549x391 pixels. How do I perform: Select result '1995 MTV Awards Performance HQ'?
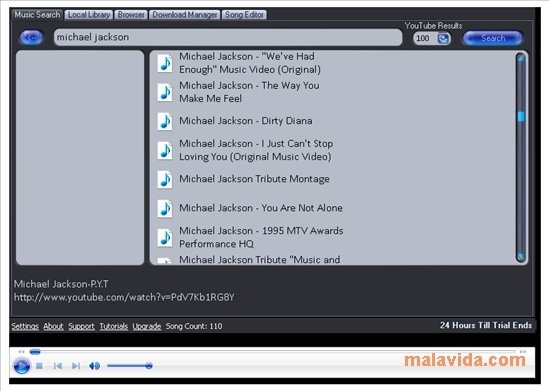click(261, 237)
